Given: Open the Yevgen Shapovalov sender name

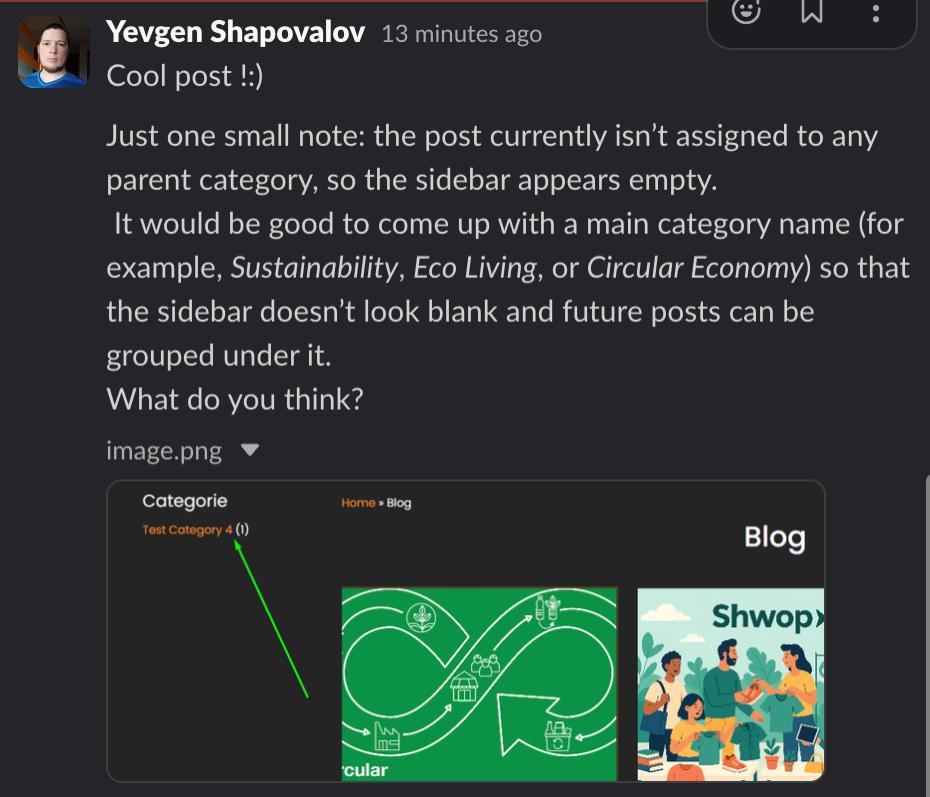Looking at the screenshot, I should coord(236,33).
